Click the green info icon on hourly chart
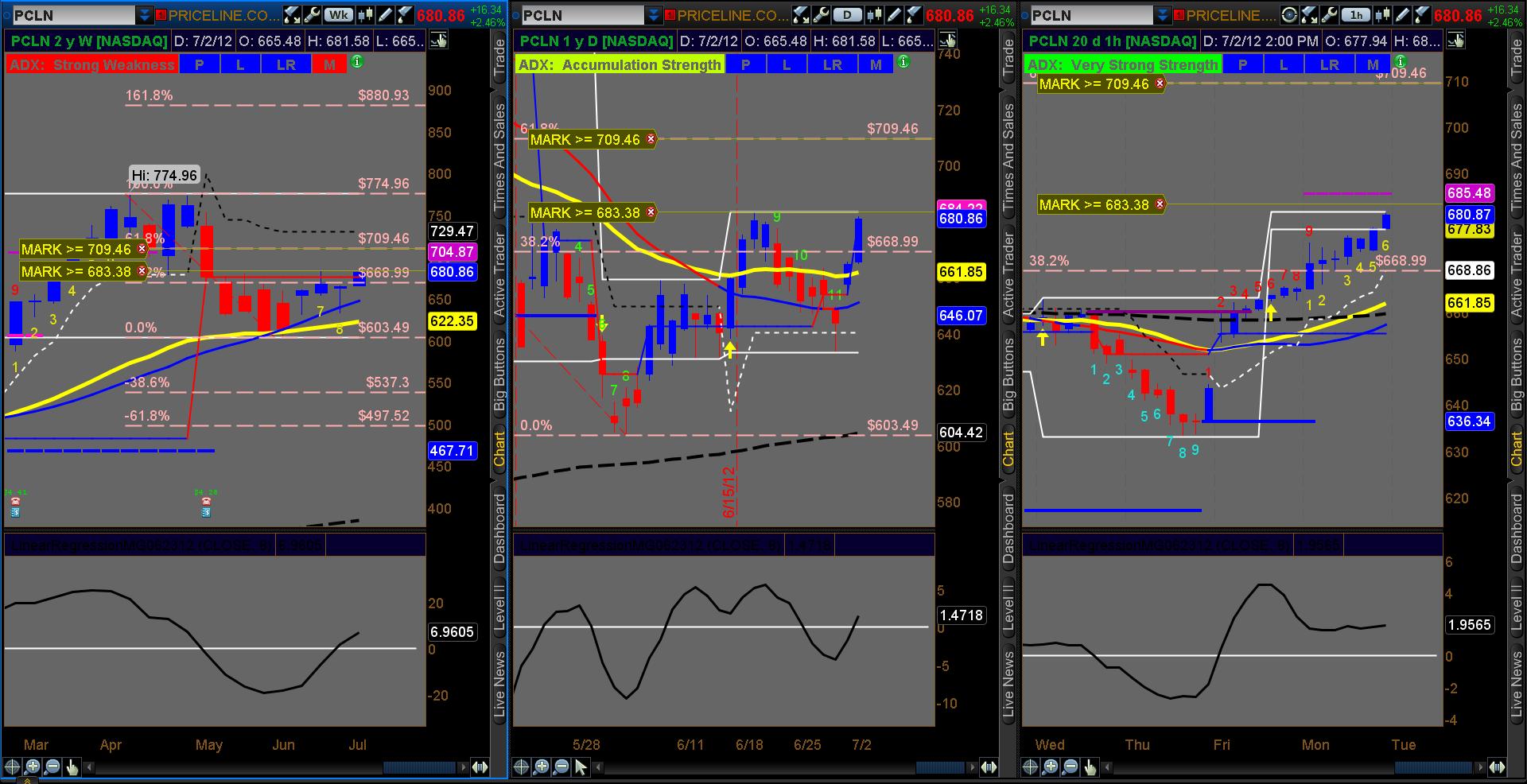Screen dimensions: 1527x784 [x=1401, y=62]
